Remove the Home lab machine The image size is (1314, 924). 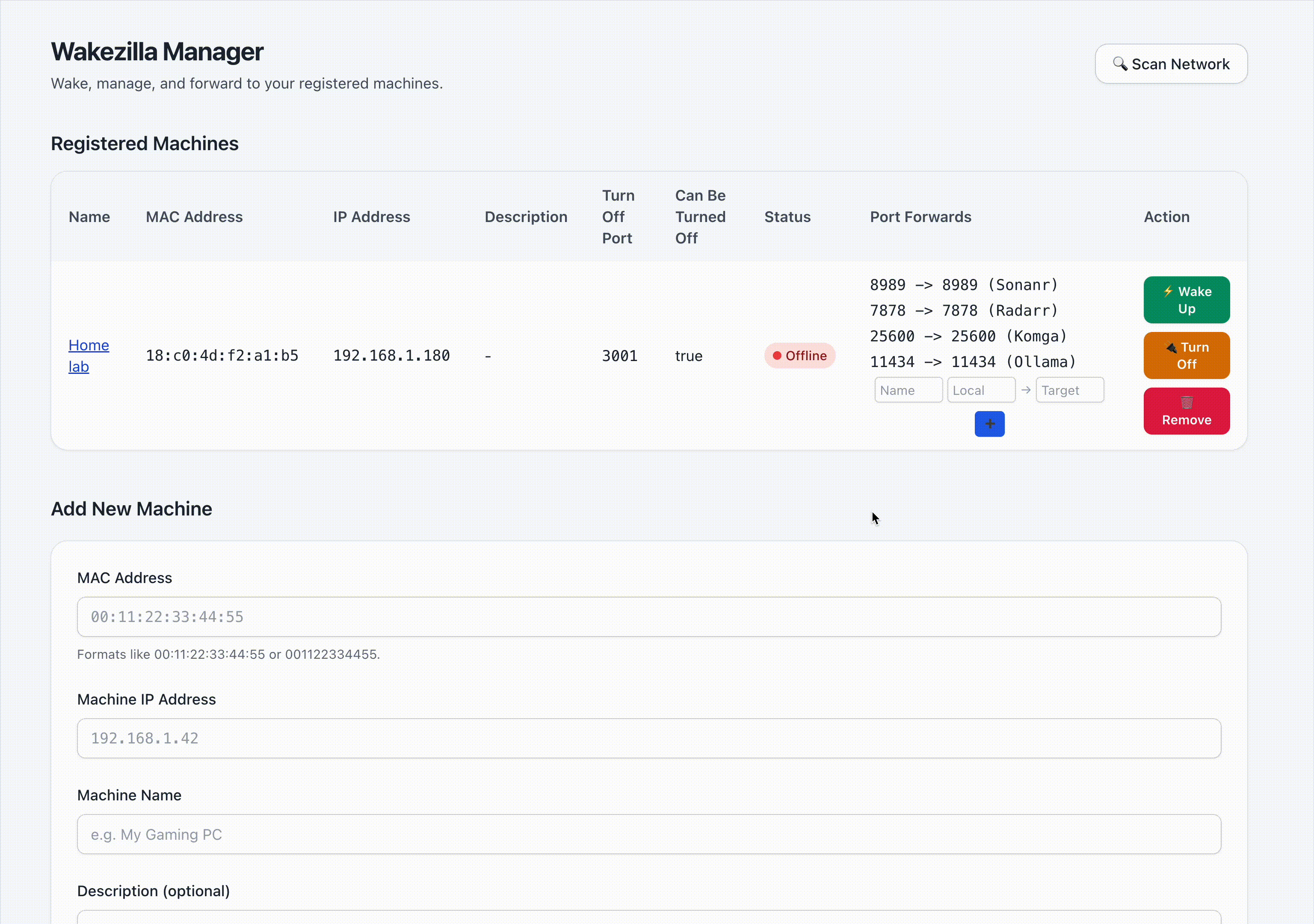tap(1187, 411)
